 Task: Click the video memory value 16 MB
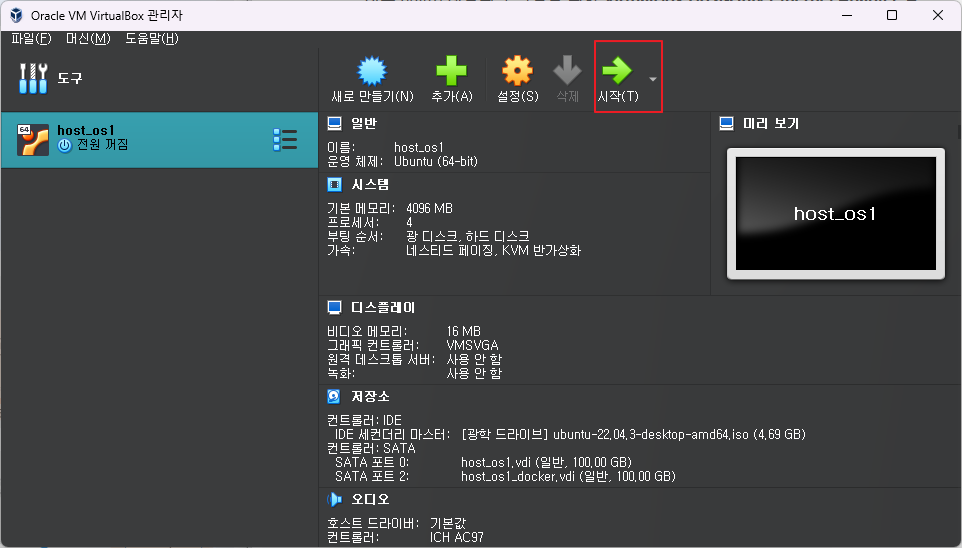coord(464,331)
